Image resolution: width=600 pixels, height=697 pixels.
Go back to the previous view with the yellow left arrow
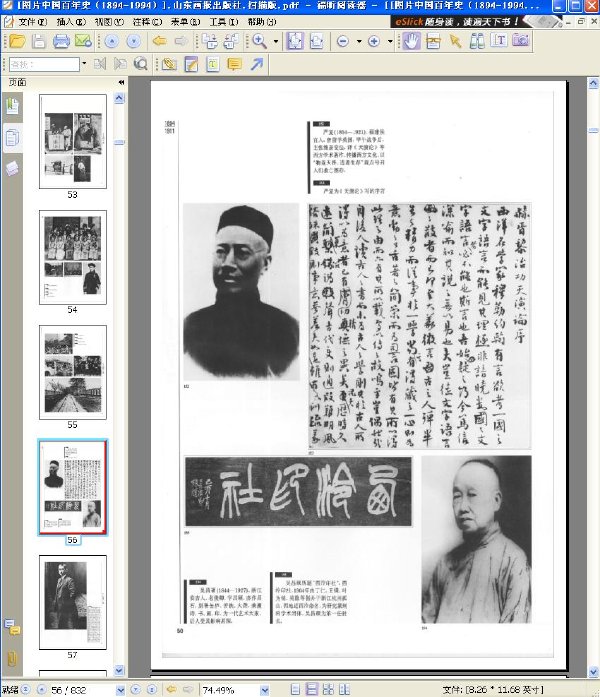coord(159,41)
